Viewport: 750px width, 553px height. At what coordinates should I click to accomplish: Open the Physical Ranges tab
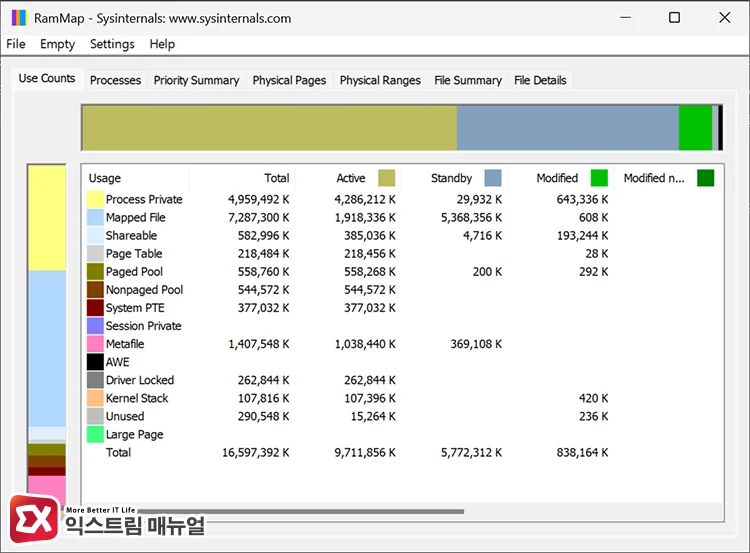coord(380,80)
